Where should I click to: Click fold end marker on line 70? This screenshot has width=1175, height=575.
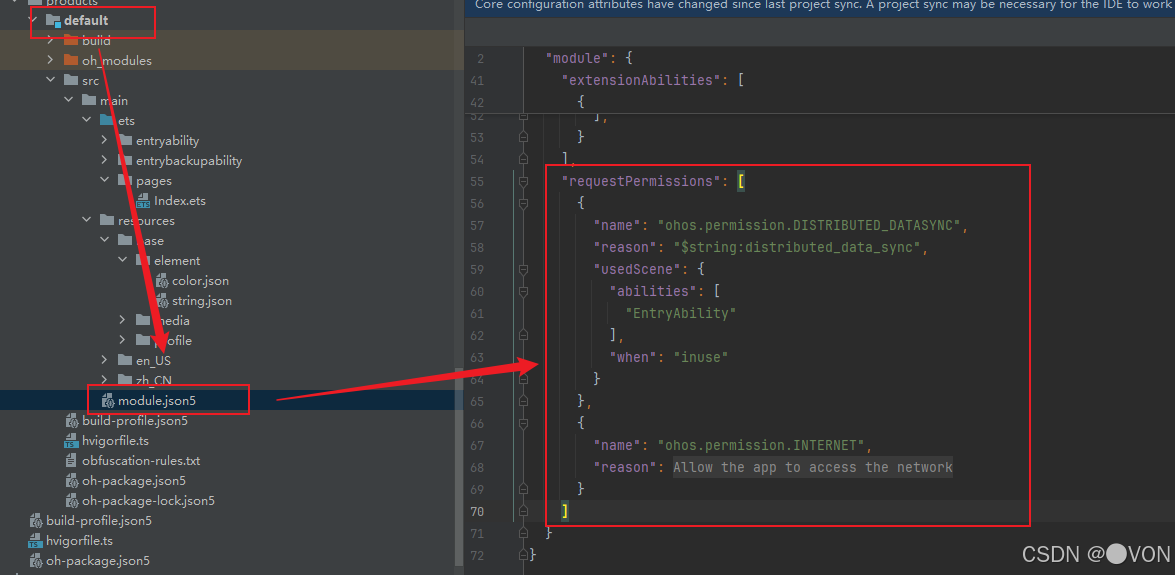(523, 511)
